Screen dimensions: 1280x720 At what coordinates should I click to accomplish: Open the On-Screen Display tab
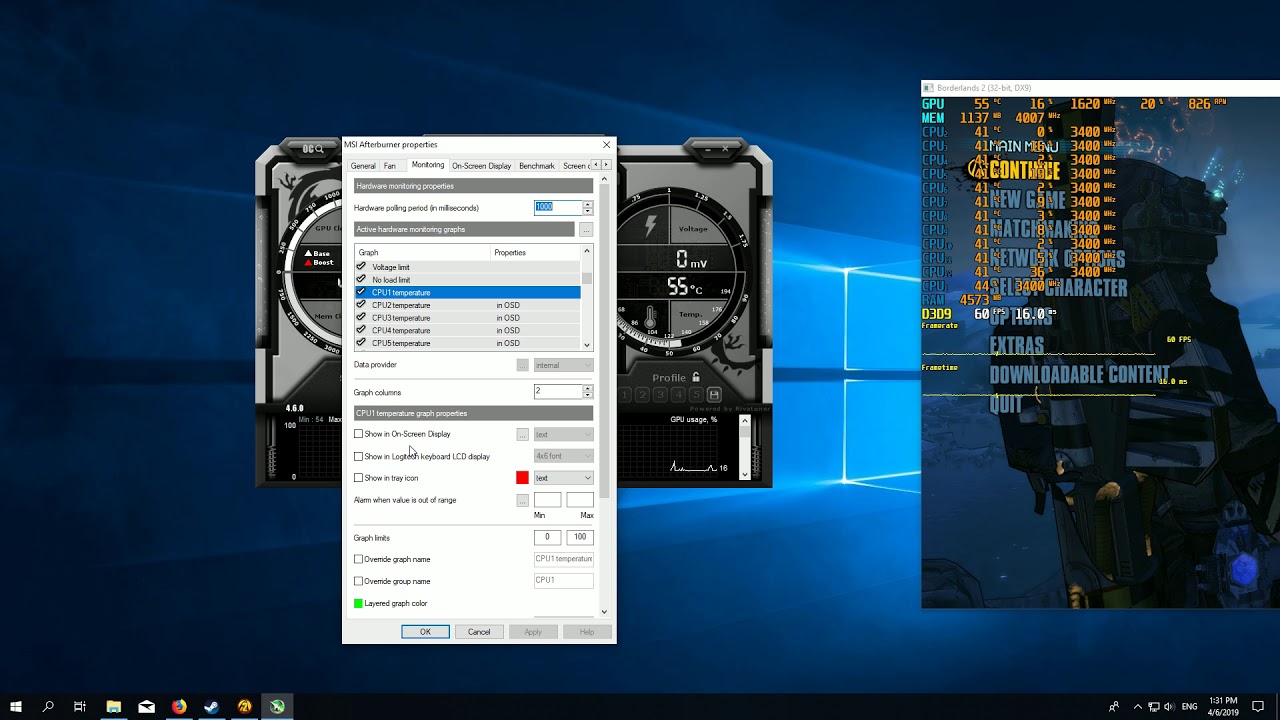pos(481,166)
